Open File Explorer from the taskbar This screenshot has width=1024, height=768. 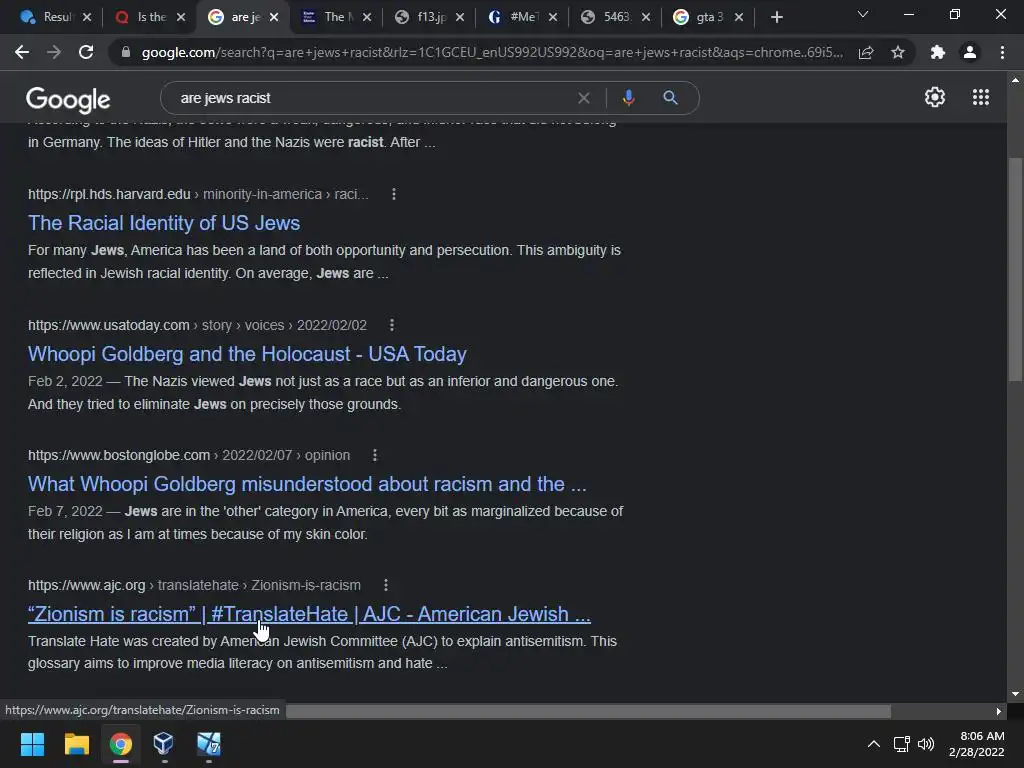pos(76,744)
